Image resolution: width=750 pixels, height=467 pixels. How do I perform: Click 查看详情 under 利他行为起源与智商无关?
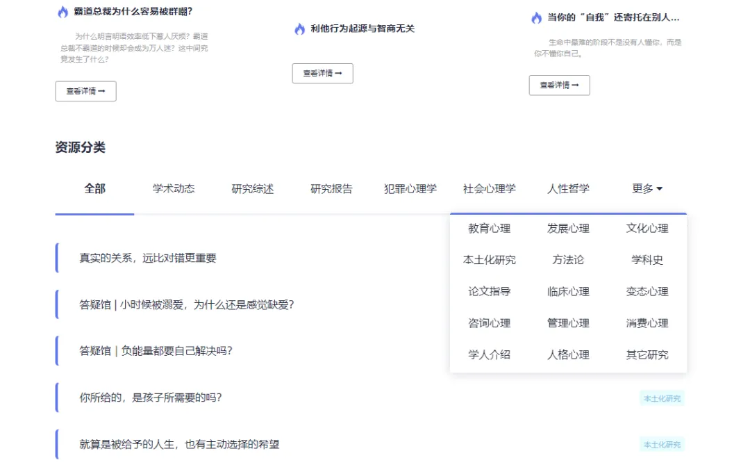(322, 73)
